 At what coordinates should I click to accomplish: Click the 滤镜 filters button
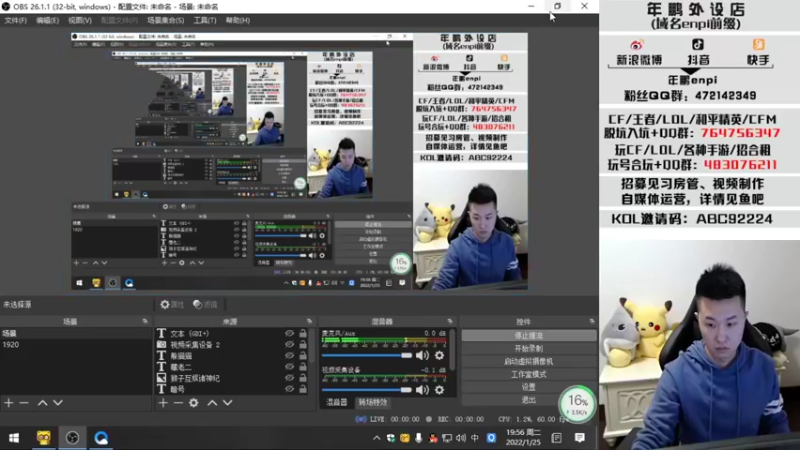coord(206,305)
